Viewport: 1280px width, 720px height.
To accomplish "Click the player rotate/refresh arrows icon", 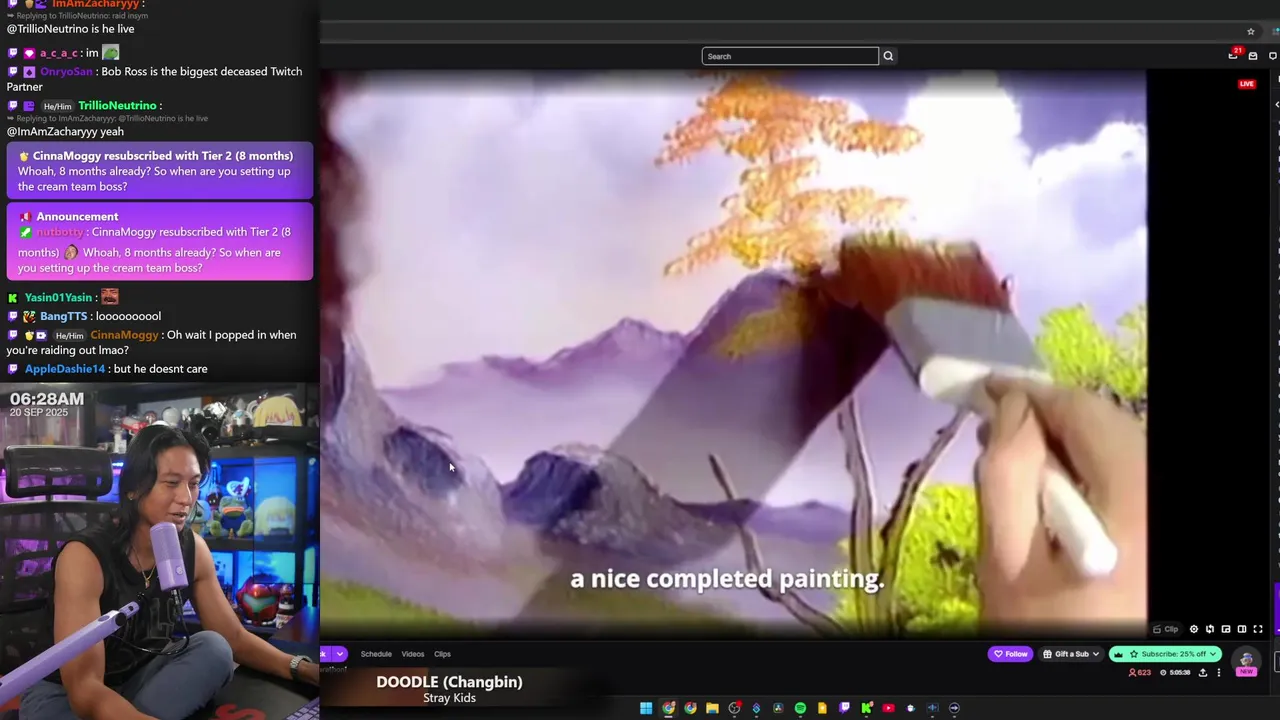I will 1210,629.
